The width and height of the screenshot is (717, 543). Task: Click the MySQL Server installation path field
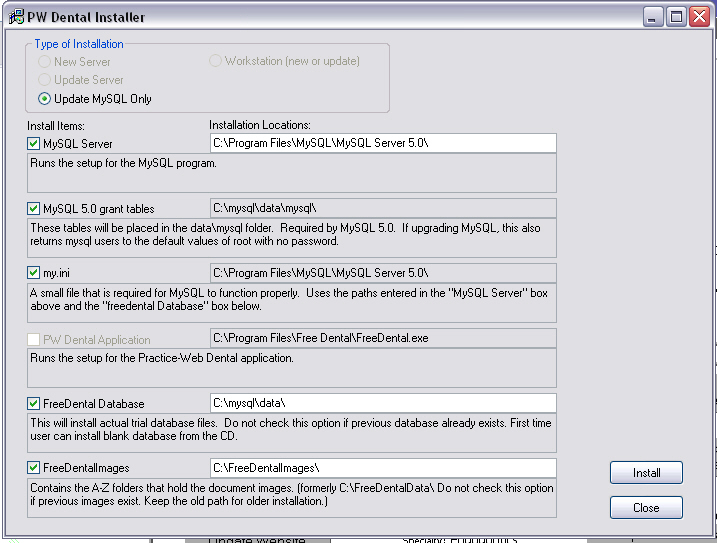click(x=382, y=144)
